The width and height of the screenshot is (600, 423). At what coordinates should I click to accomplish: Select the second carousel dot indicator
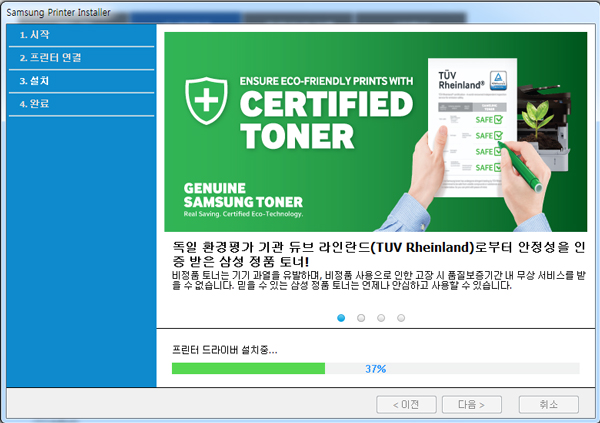[361, 317]
